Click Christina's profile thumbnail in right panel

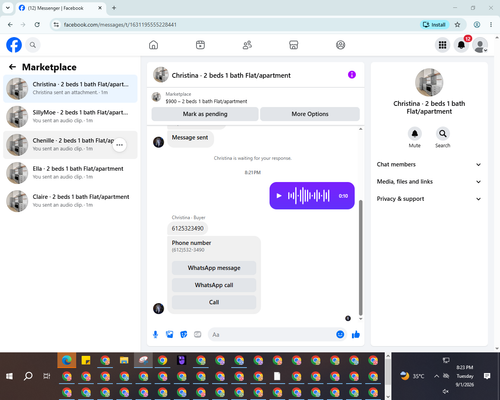pyautogui.click(x=429, y=82)
